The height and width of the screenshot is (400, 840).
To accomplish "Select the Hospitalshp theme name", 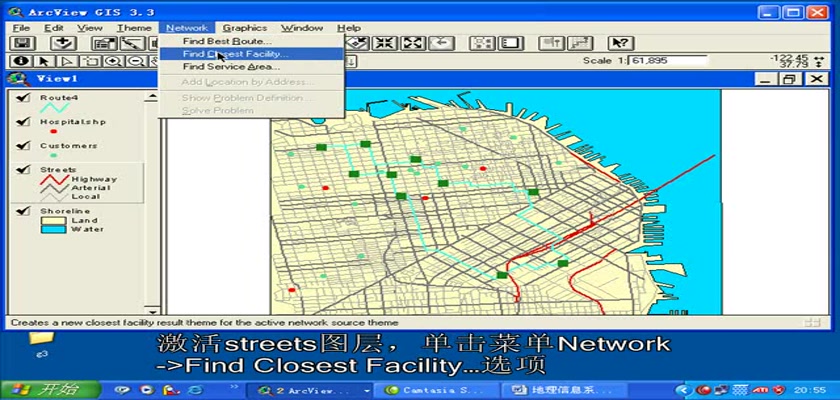I will tap(73, 122).
